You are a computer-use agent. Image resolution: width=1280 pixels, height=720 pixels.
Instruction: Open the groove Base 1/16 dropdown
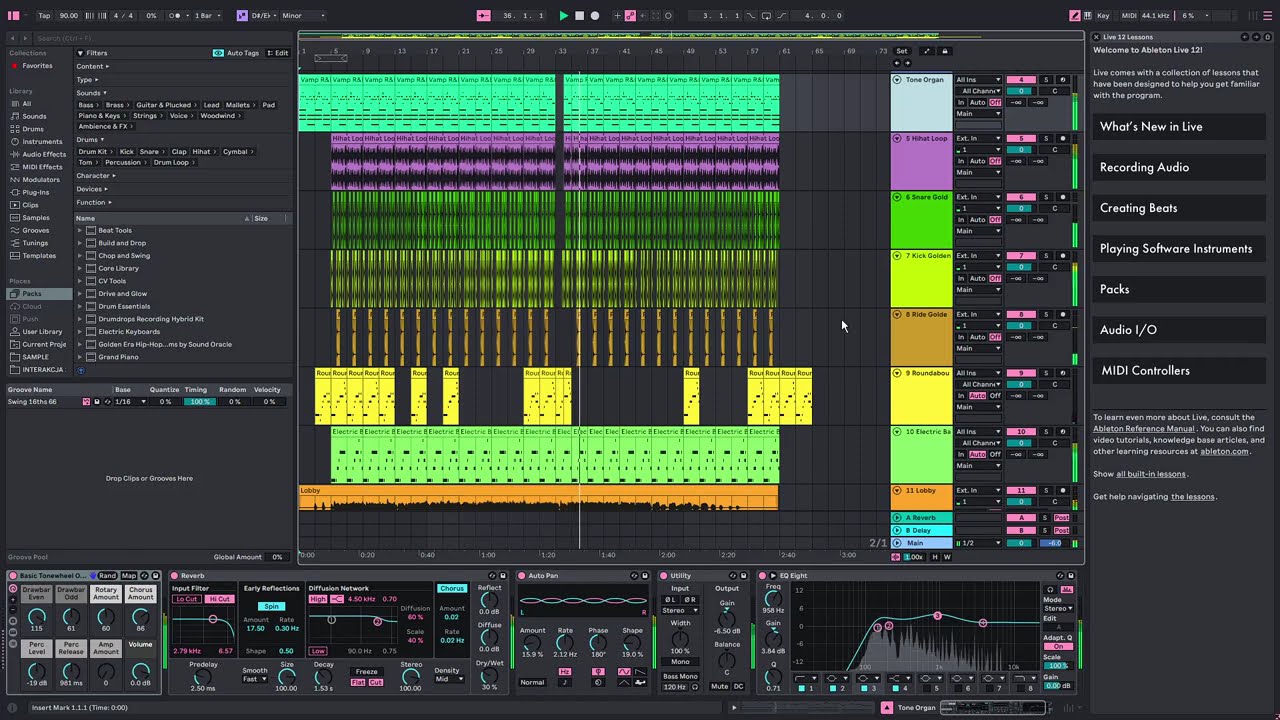click(129, 402)
